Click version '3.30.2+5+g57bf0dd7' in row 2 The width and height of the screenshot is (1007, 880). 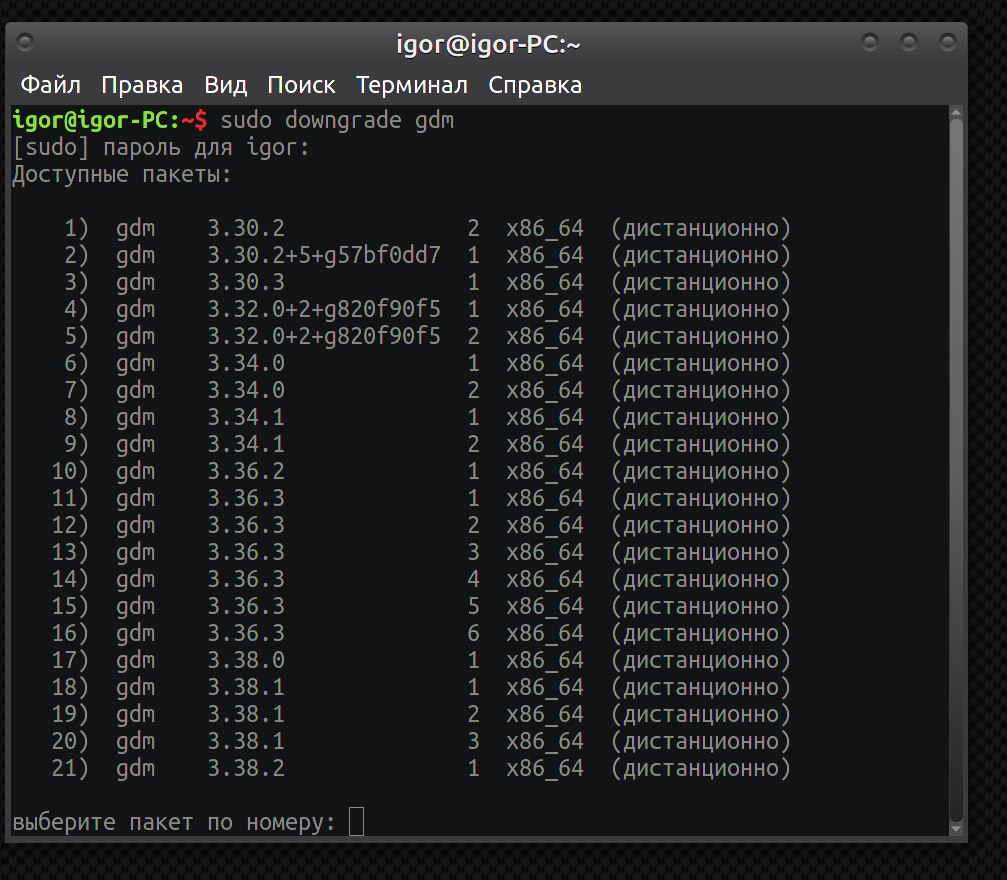[x=324, y=255]
